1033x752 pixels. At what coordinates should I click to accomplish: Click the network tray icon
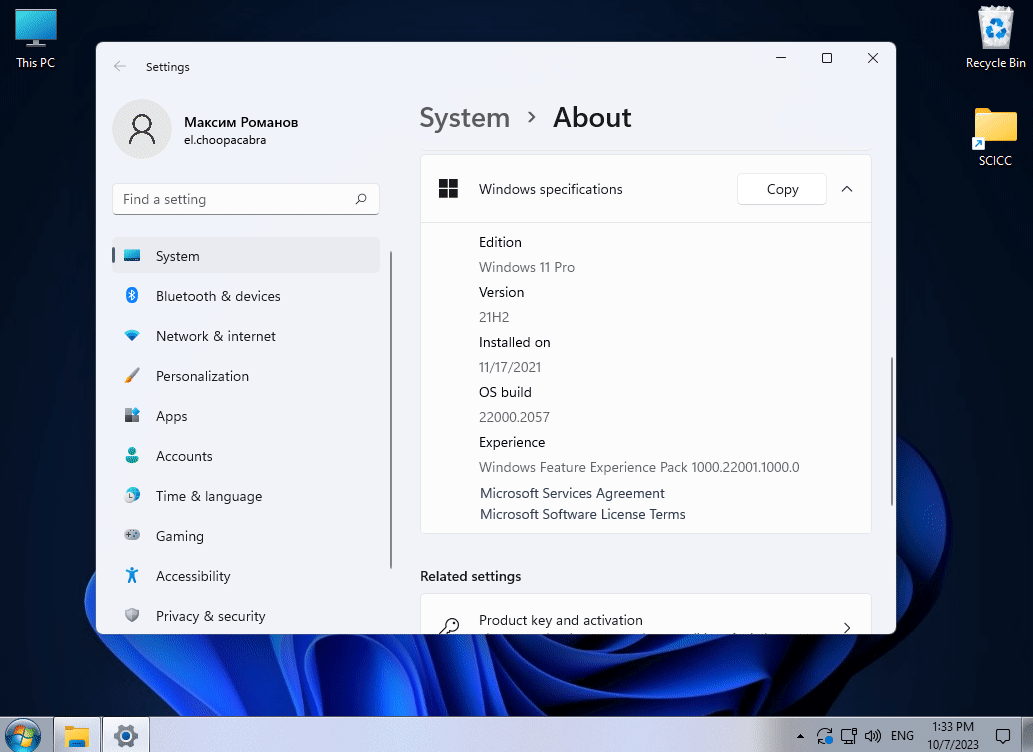(849, 736)
